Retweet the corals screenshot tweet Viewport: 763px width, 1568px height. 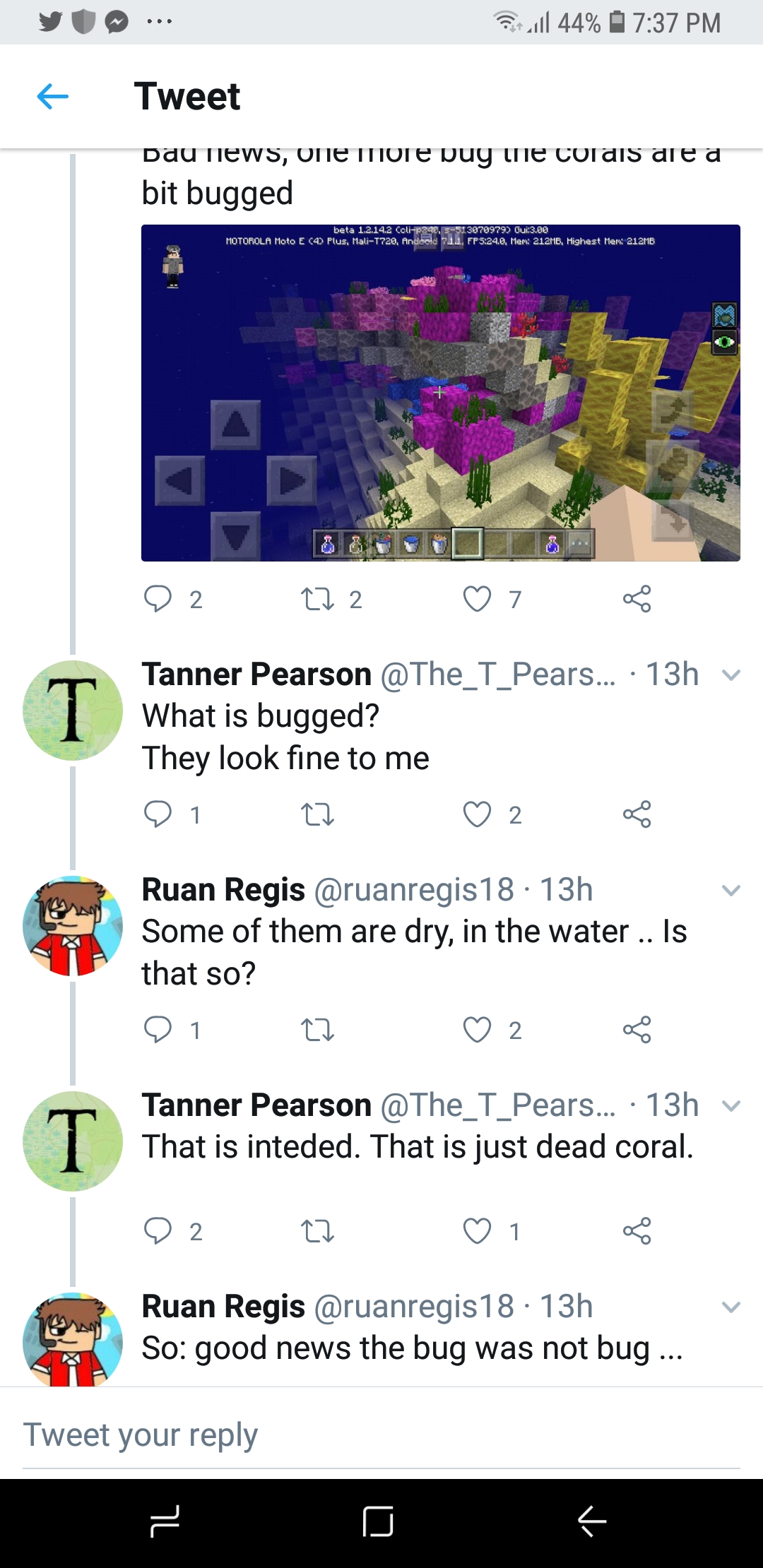tap(317, 599)
